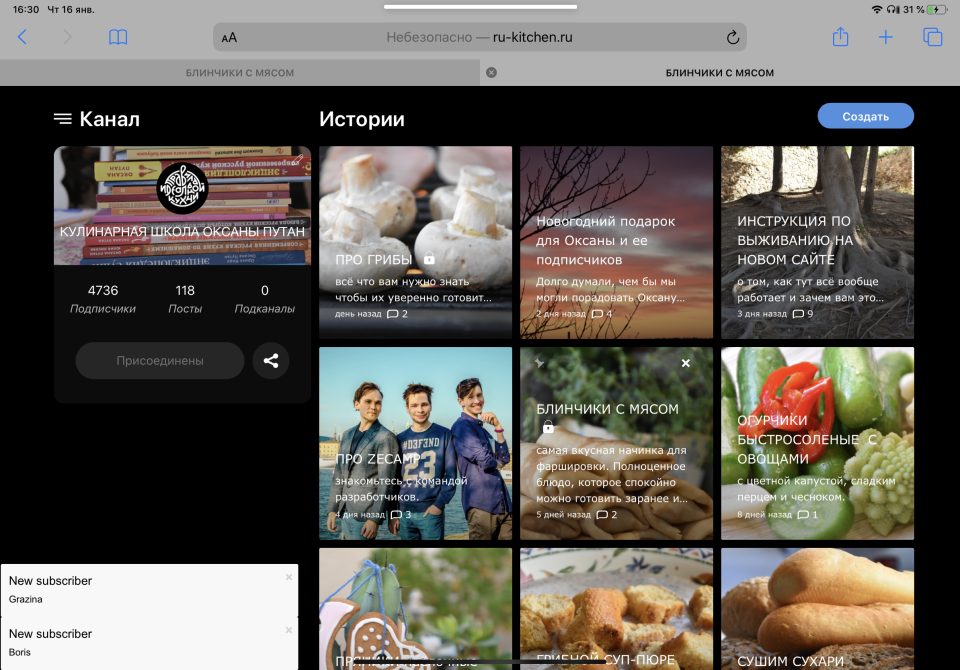Tap the Safari share sheet icon
This screenshot has height=670, width=960.
[840, 37]
